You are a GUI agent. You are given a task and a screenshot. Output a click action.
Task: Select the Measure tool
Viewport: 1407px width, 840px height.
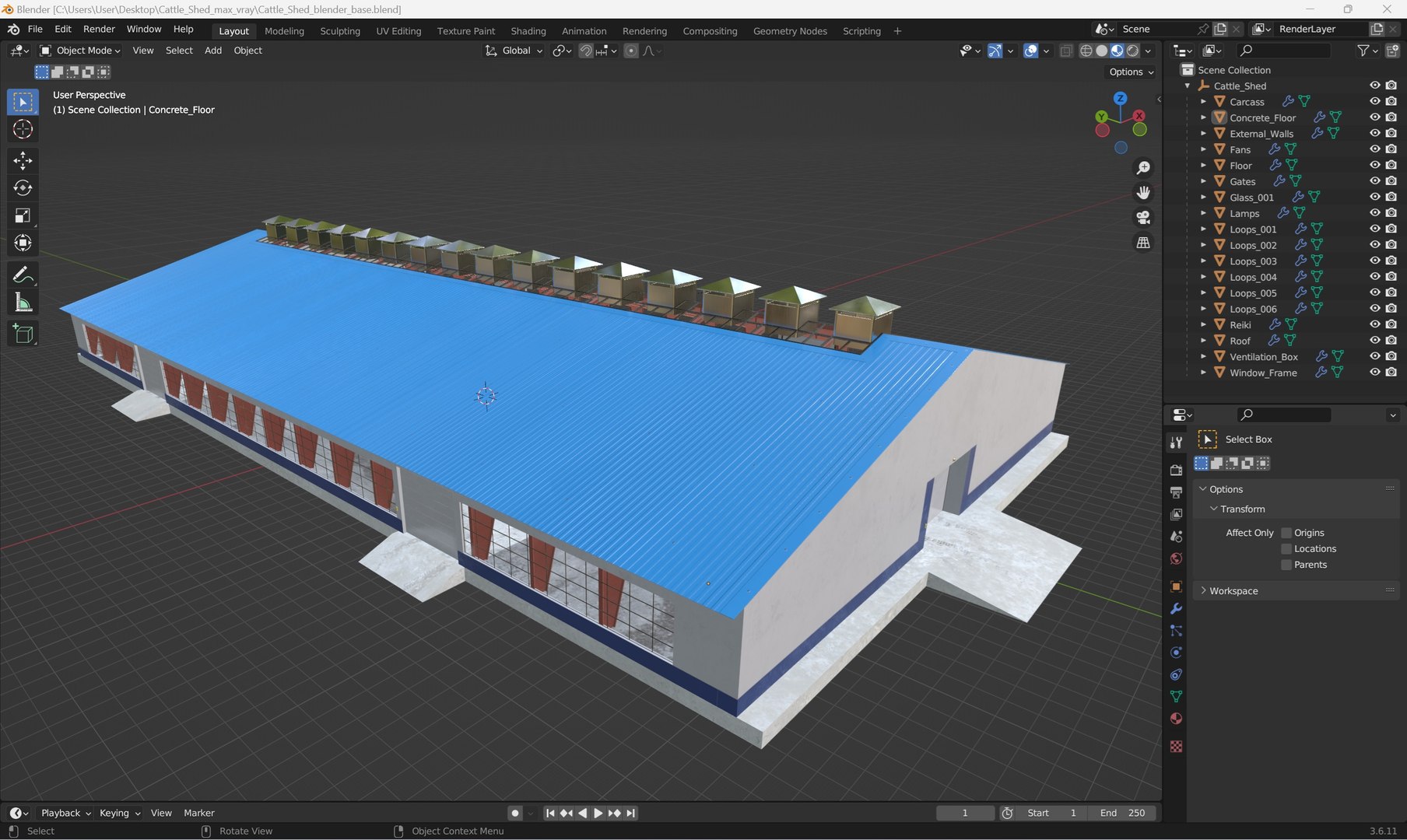(x=23, y=303)
